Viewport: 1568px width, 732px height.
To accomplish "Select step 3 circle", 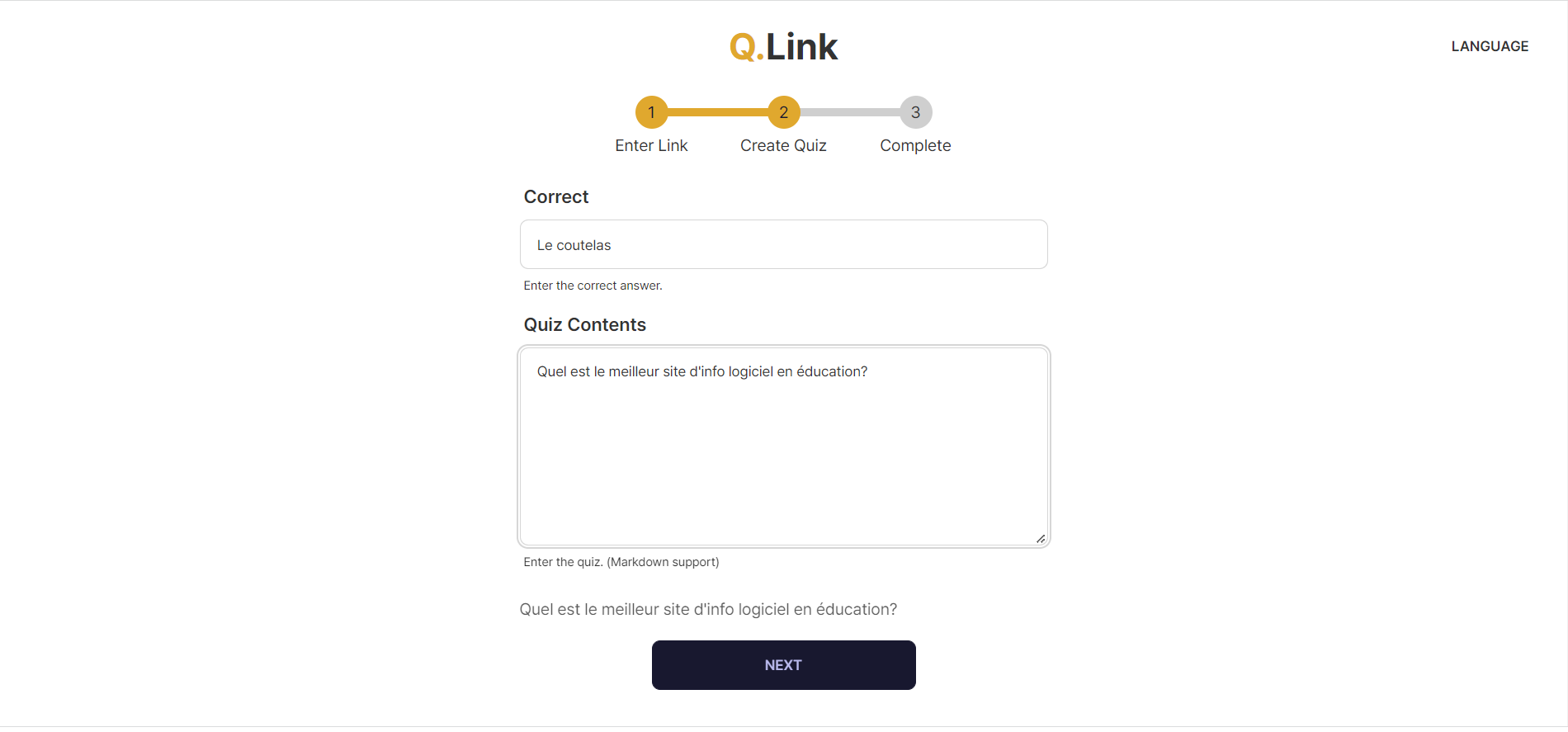I will tap(915, 112).
